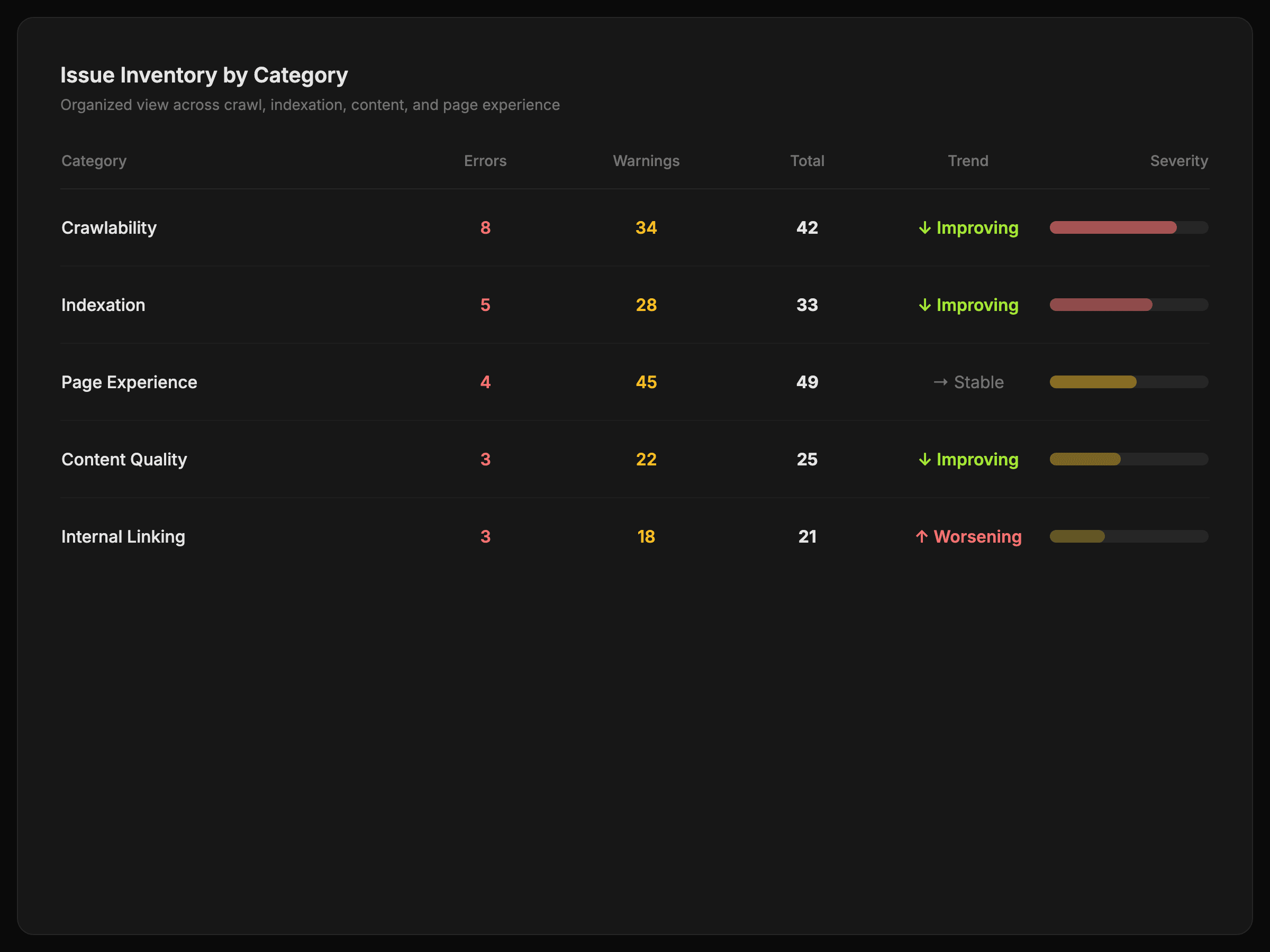Click the up arrow icon beside Worsening
The height and width of the screenshot is (952, 1270).
point(921,536)
